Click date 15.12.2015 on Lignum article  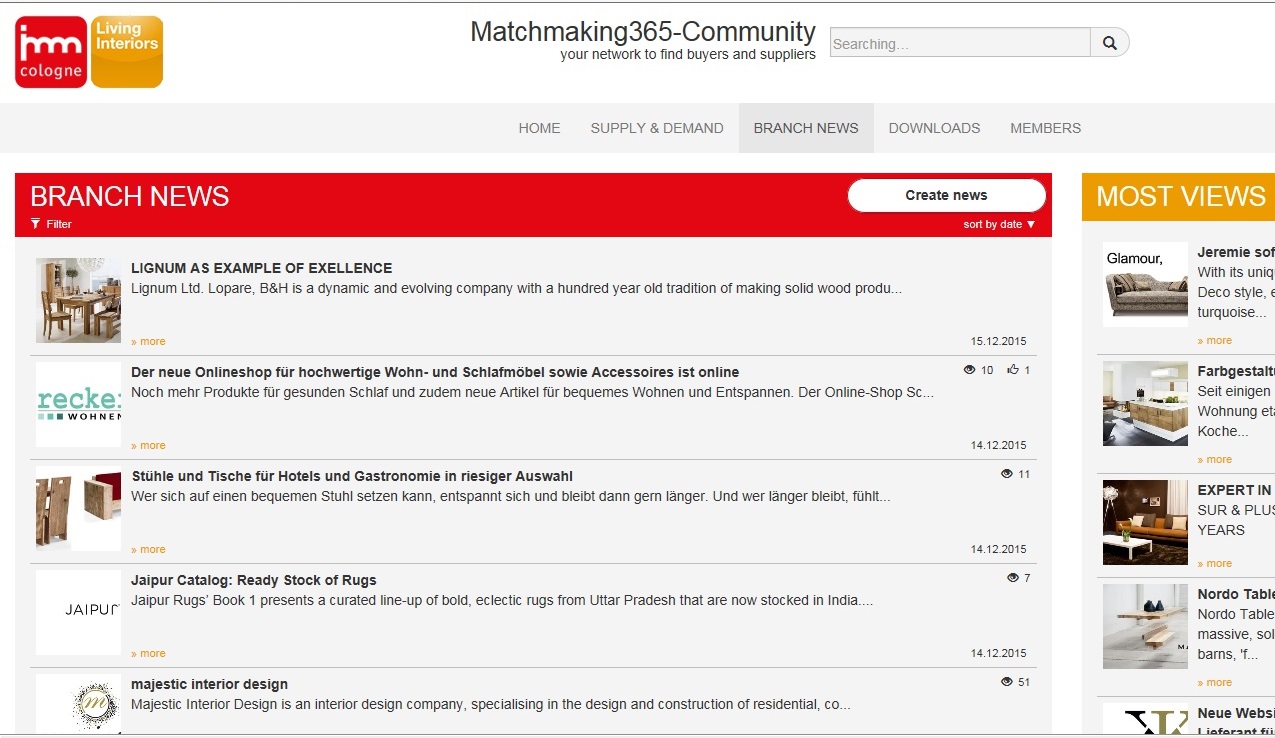[x=998, y=341]
